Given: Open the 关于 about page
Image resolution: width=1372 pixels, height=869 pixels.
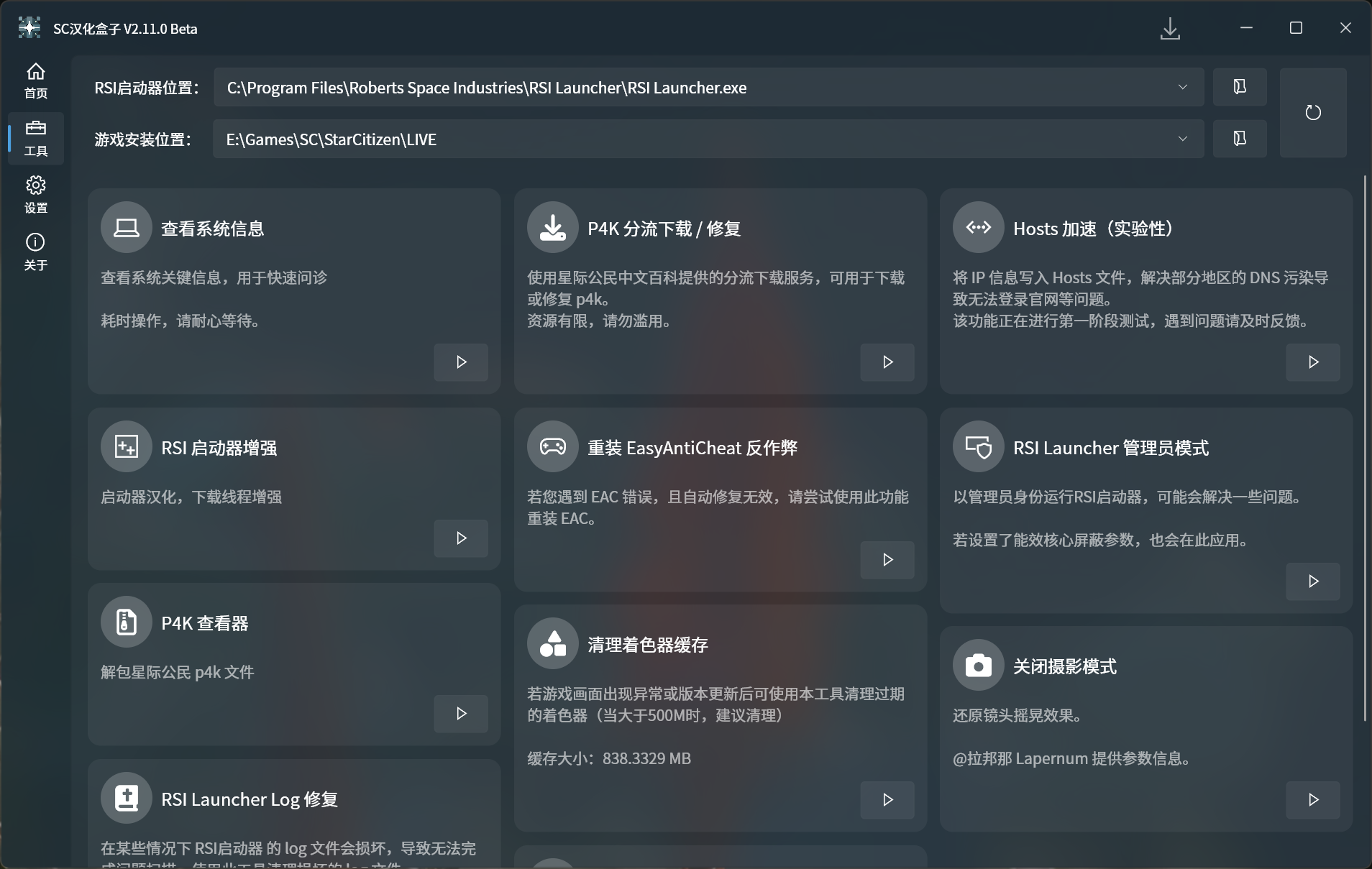Looking at the screenshot, I should pos(36,252).
